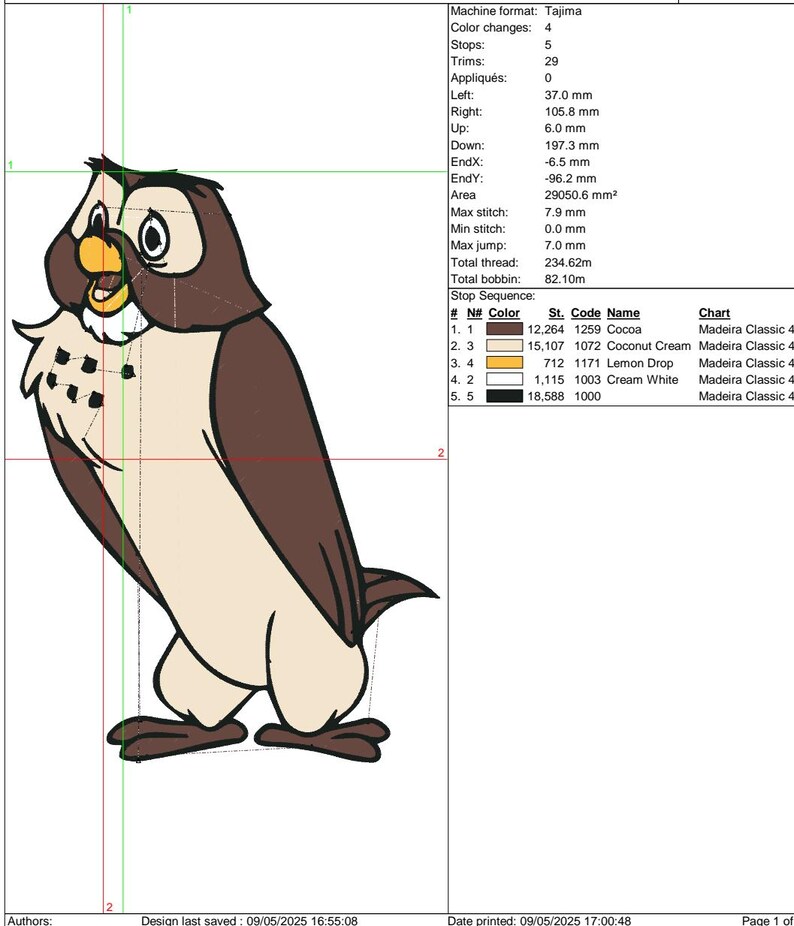Select the thread code '1171'

coord(587,363)
